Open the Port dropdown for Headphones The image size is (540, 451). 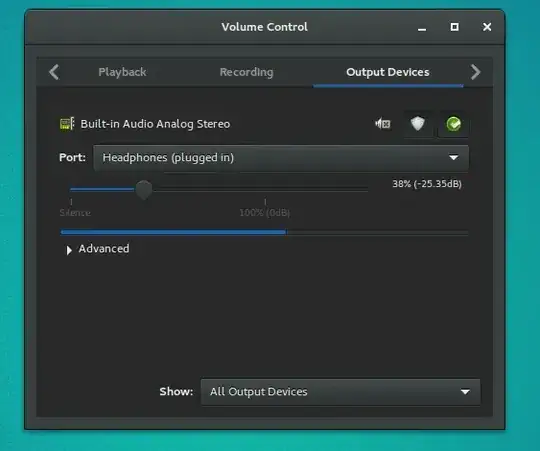[281, 158]
